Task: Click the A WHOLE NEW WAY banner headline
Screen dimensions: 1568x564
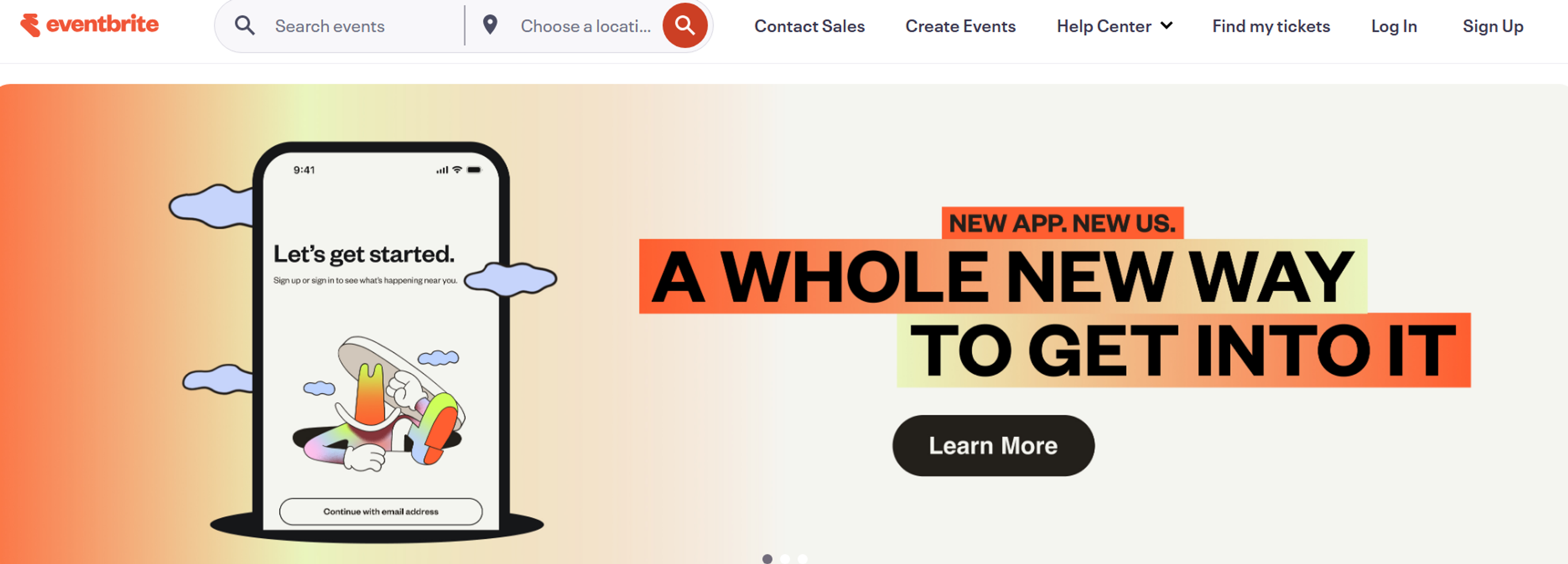Action: pyautogui.click(x=1002, y=276)
